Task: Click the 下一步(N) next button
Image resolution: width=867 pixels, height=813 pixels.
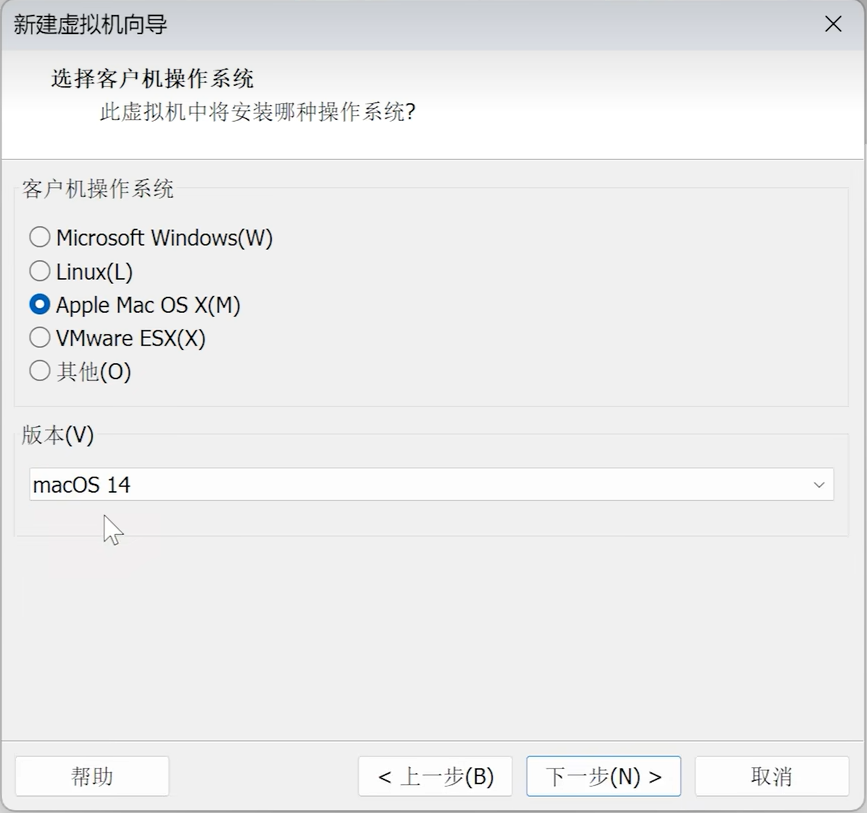Action: [x=603, y=775]
